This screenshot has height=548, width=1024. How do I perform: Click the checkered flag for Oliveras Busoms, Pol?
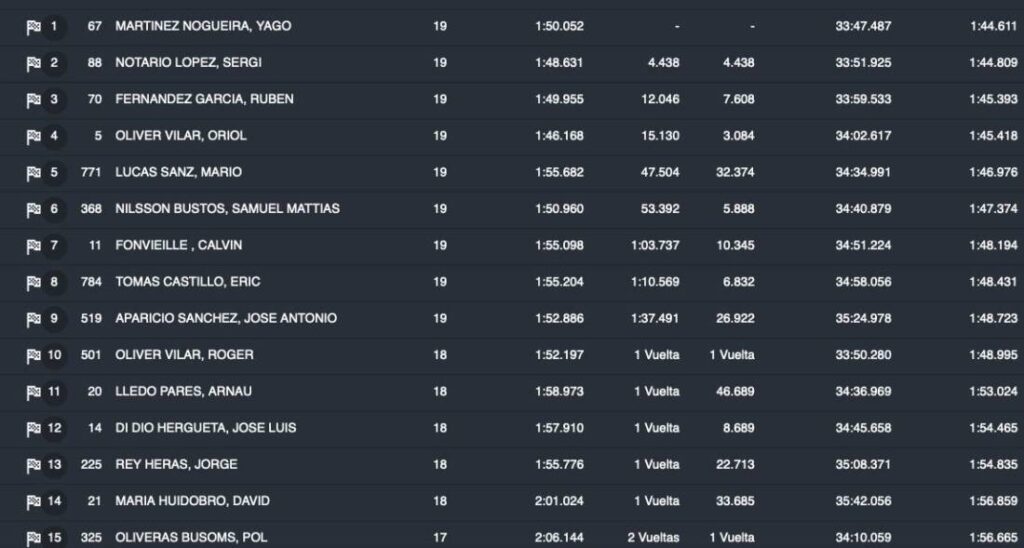[33, 537]
